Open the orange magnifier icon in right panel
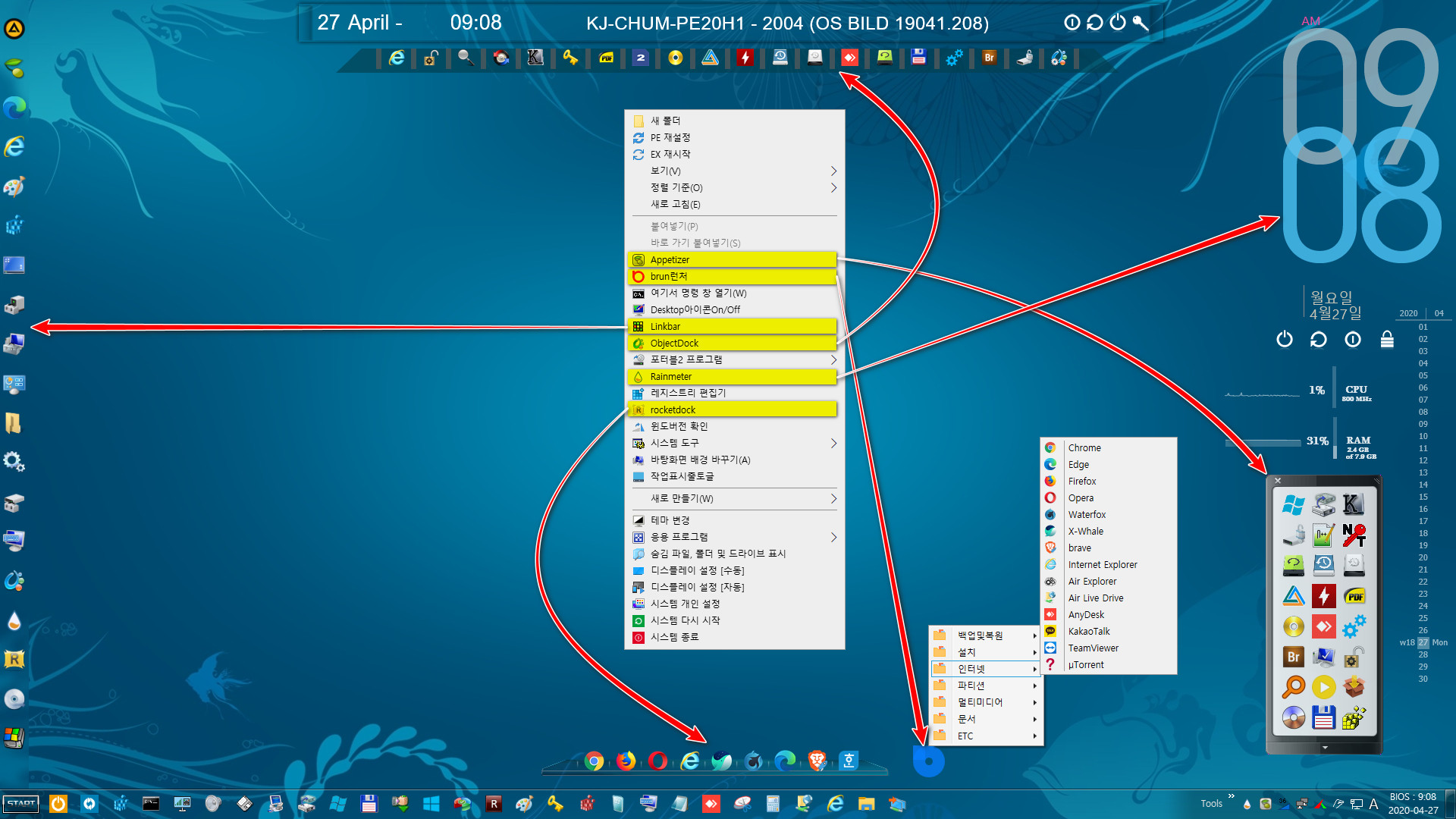The height and width of the screenshot is (819, 1456). 1293,687
